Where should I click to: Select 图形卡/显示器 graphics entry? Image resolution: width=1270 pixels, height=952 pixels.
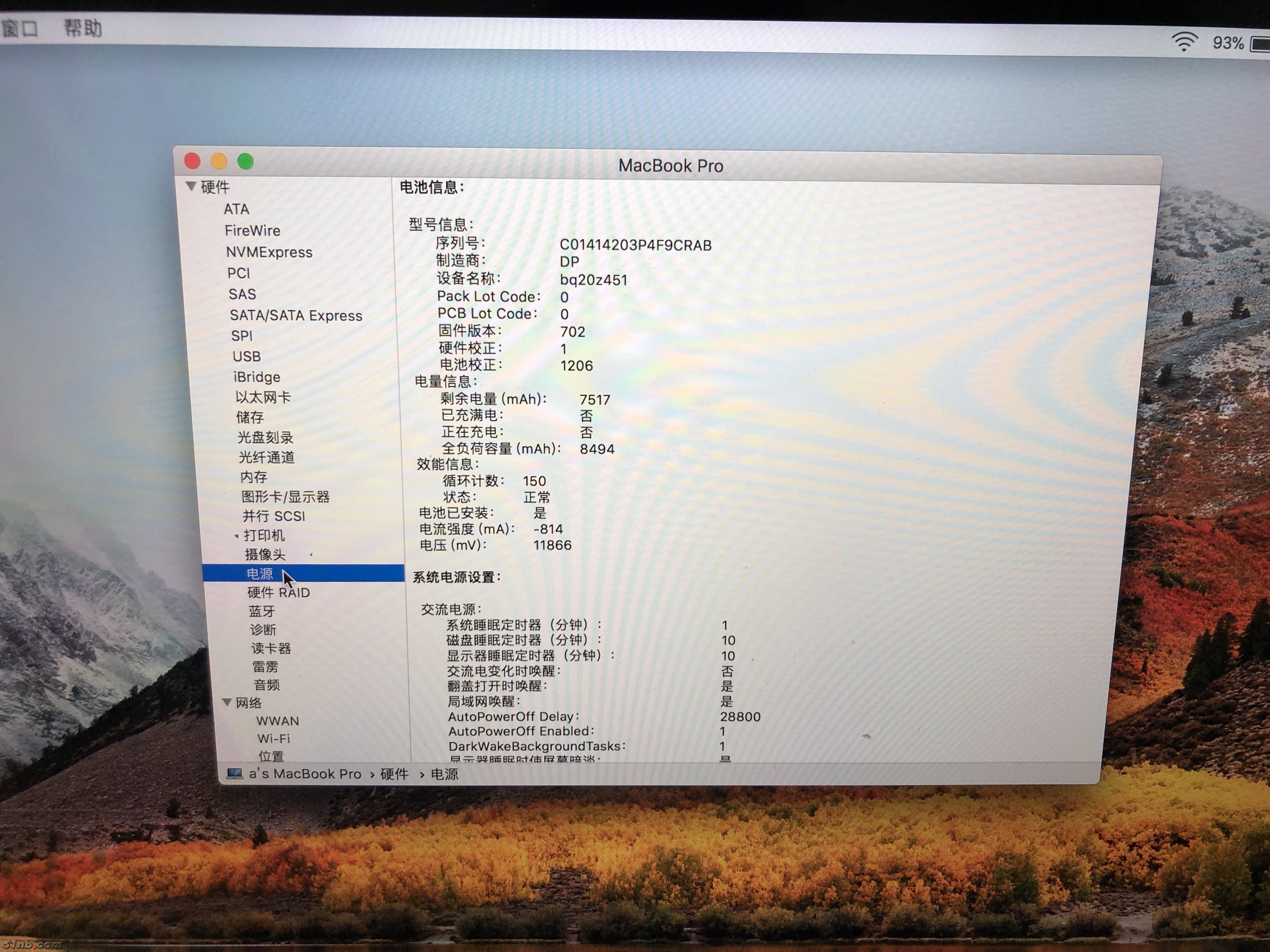[x=285, y=496]
